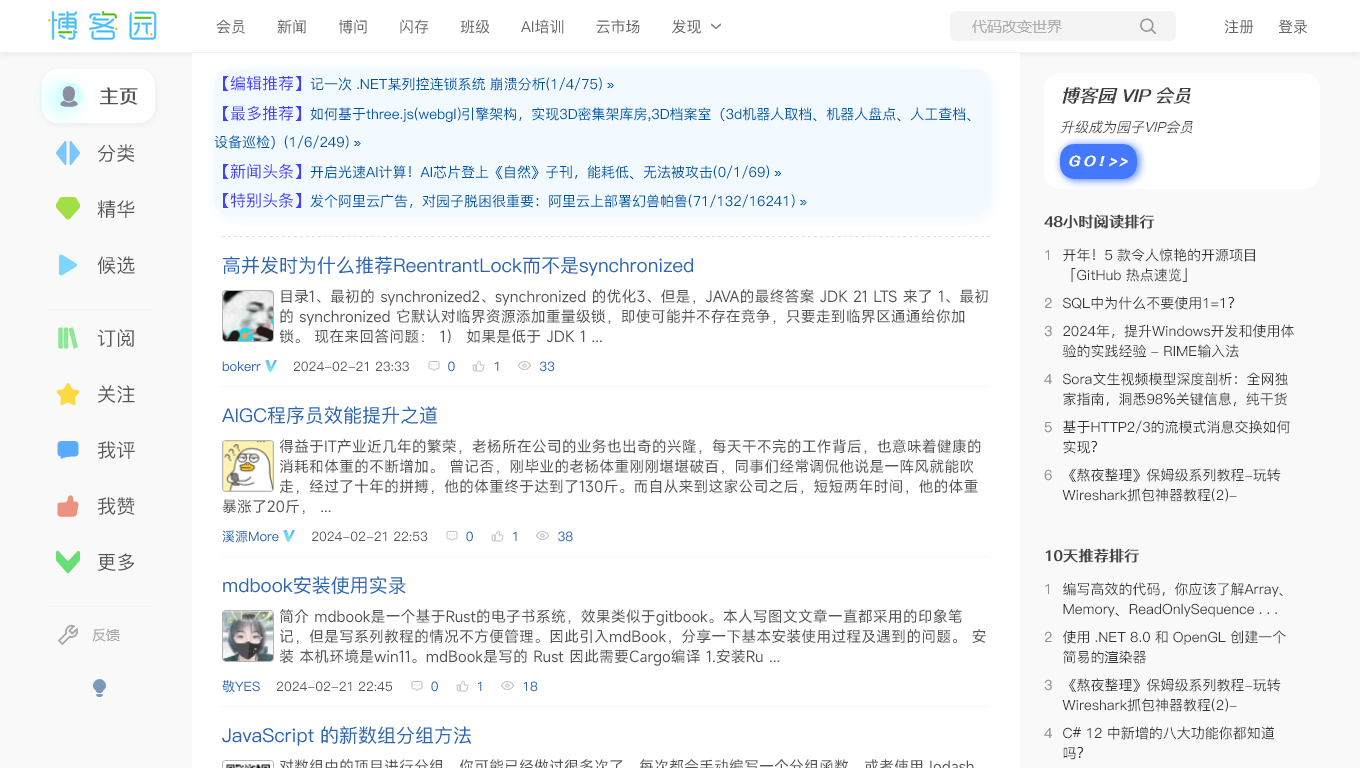Open ranked item 2024年，提升Windows开发
The height and width of the screenshot is (768, 1360).
tap(1178, 341)
